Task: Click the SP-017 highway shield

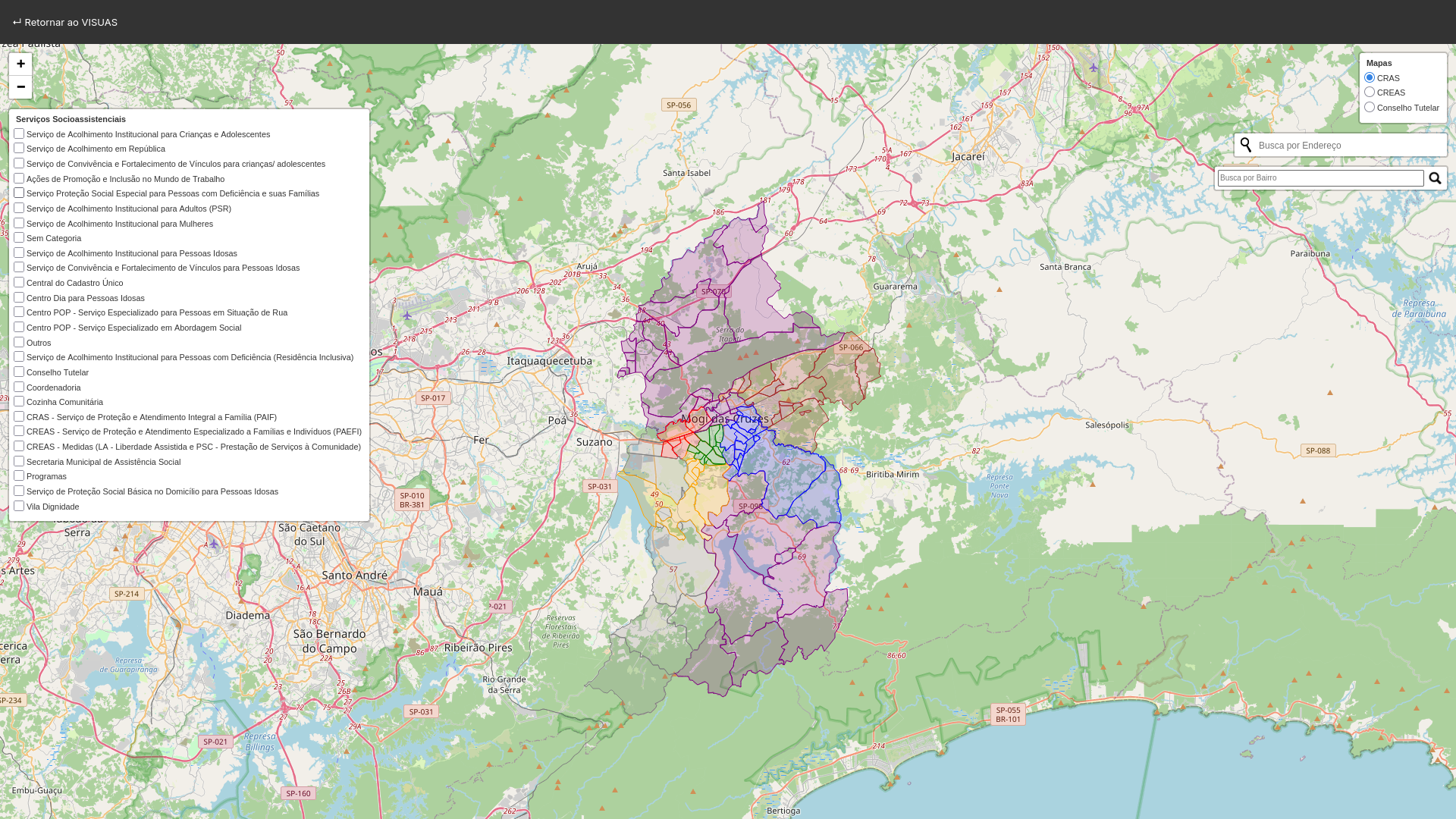Action: click(x=433, y=398)
